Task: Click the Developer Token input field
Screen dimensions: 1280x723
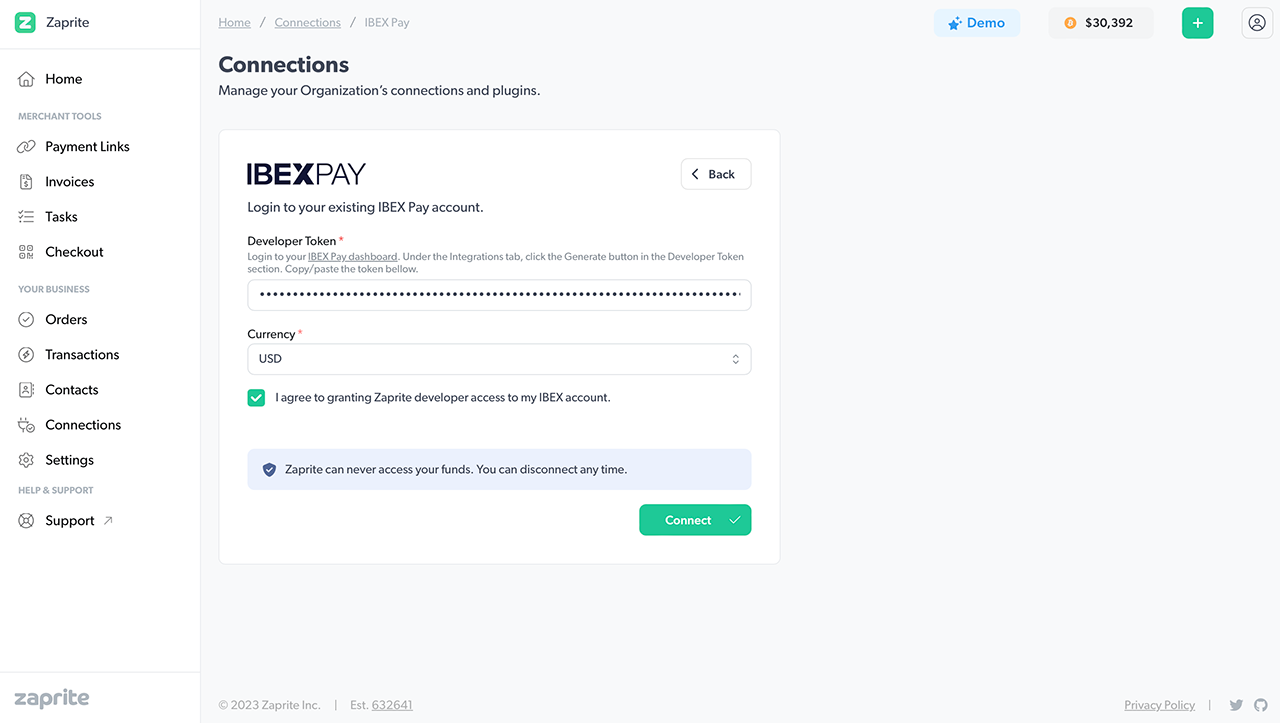Action: [x=499, y=295]
